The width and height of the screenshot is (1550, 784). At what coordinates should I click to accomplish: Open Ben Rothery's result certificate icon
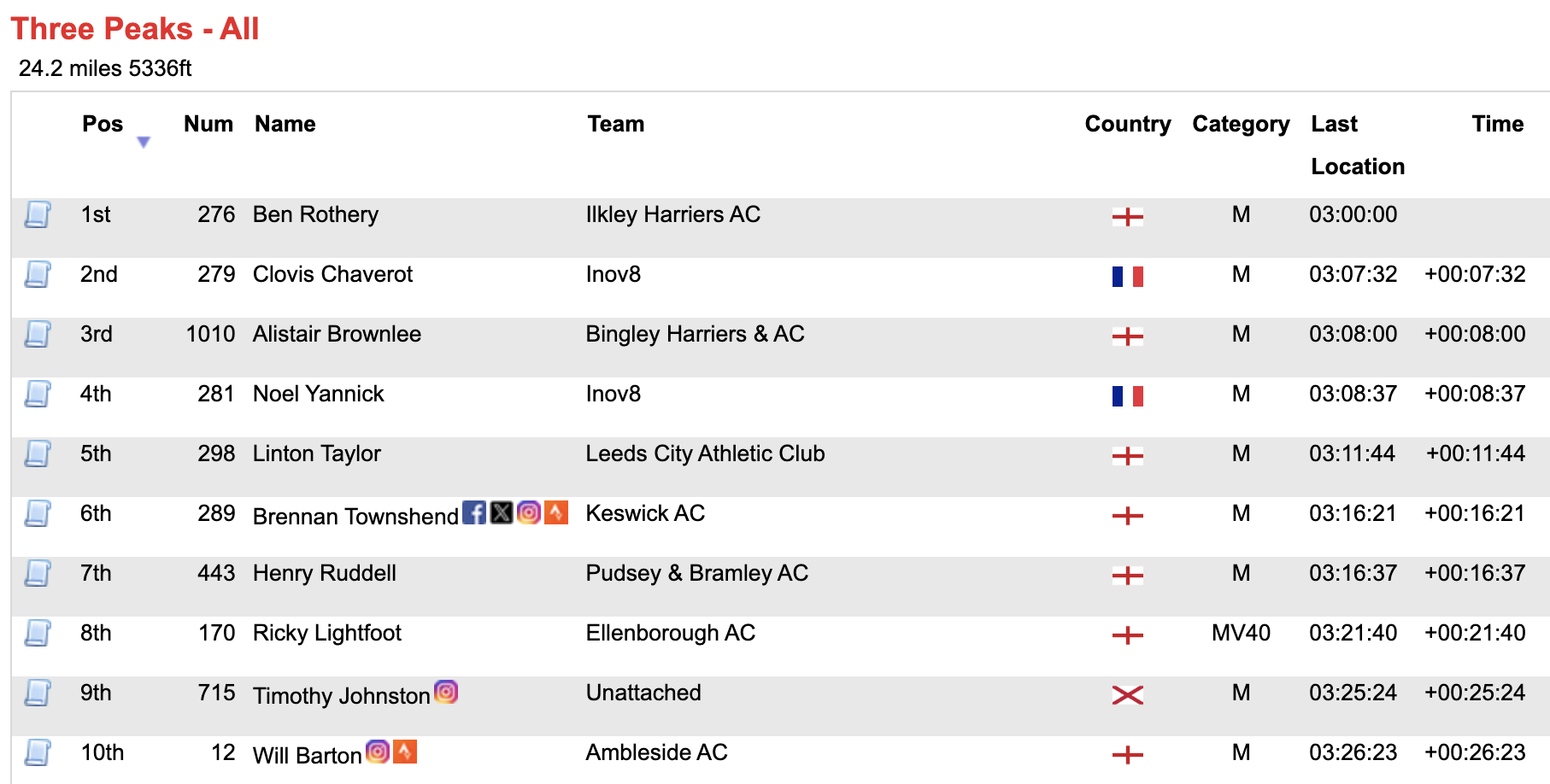click(38, 214)
